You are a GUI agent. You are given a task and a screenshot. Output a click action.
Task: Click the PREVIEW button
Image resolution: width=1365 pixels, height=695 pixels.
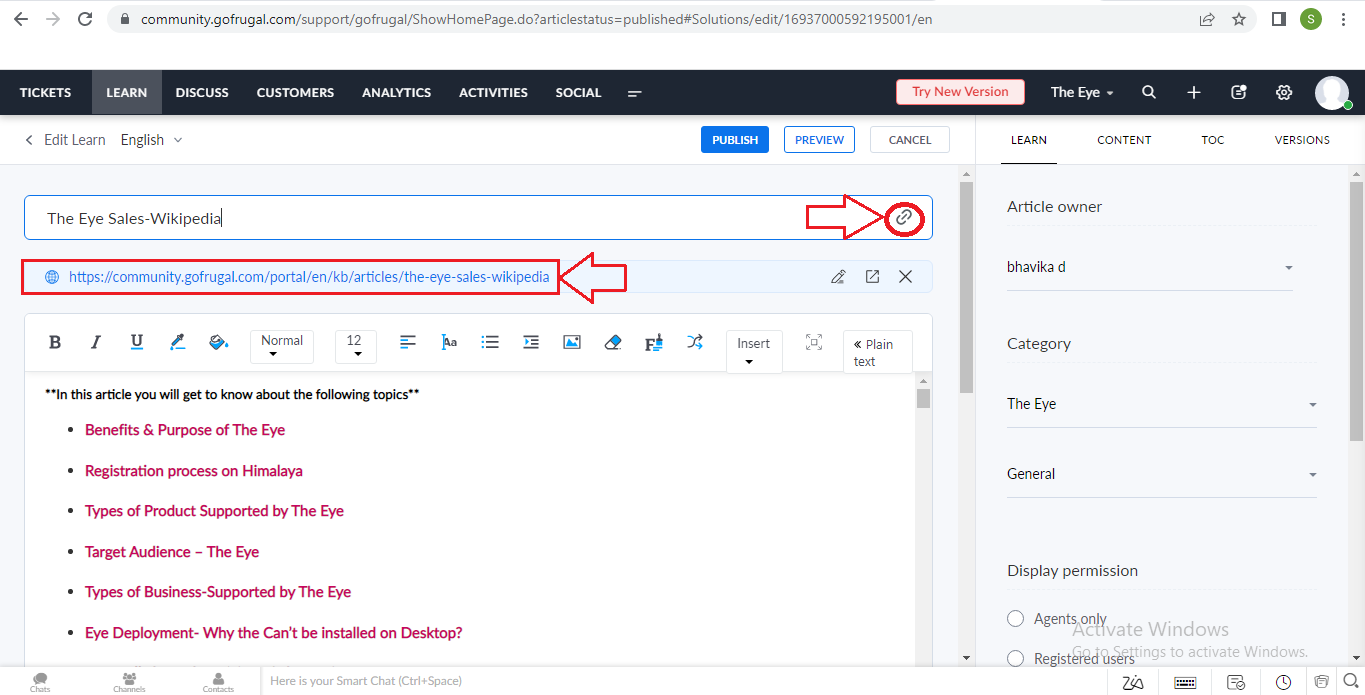pos(820,140)
